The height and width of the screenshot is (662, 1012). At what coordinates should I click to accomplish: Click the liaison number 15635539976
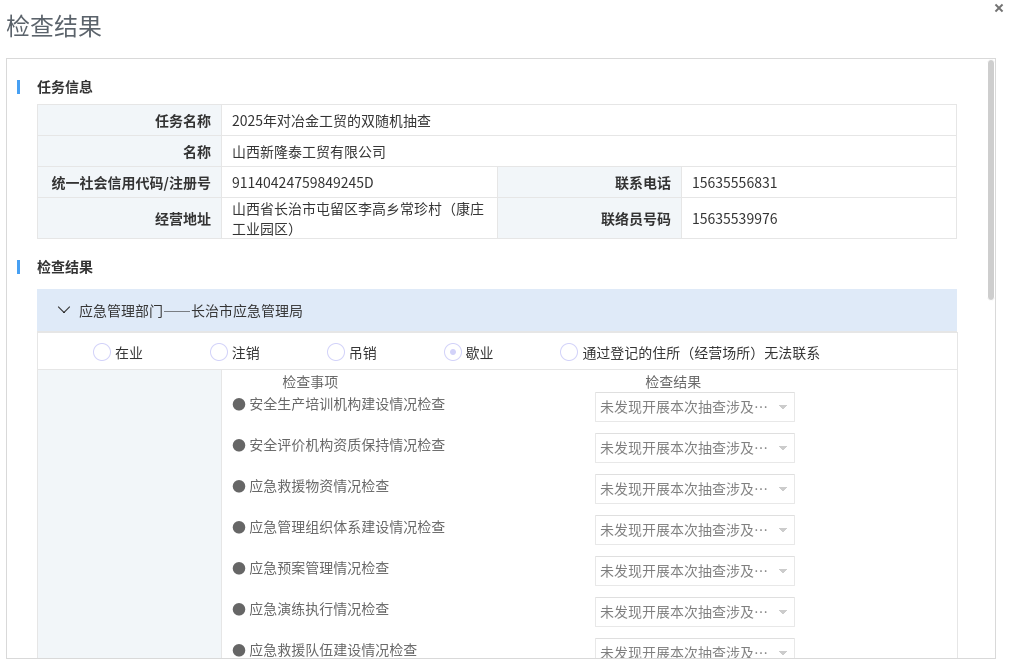pos(734,219)
